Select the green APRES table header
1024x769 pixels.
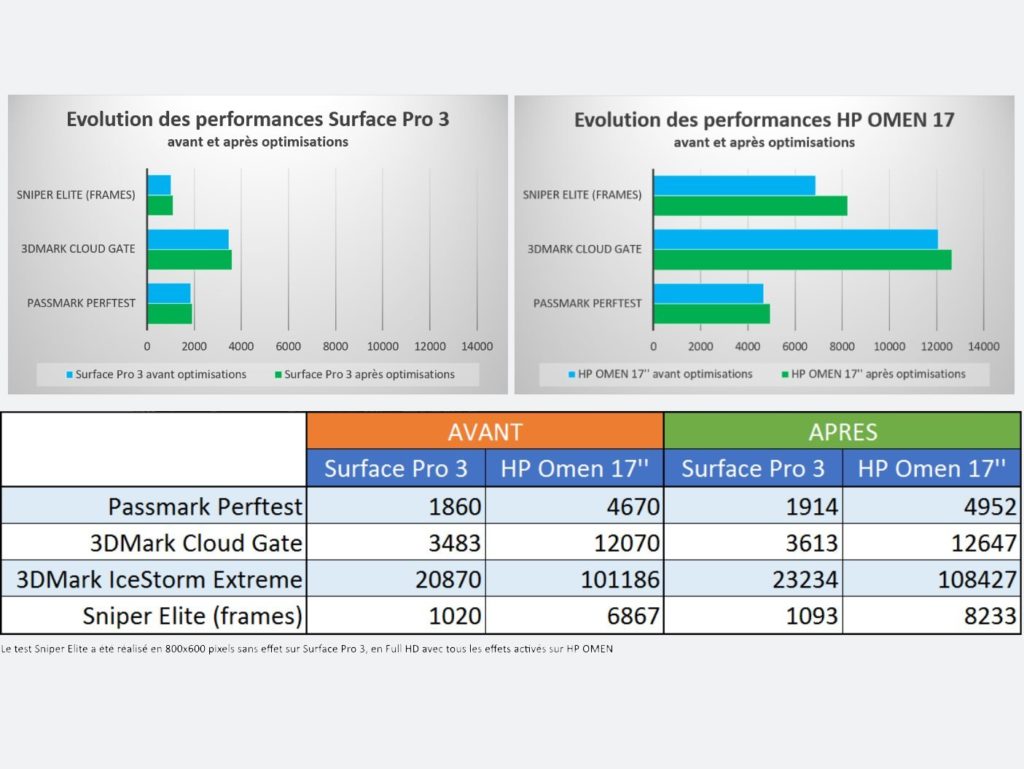(842, 431)
